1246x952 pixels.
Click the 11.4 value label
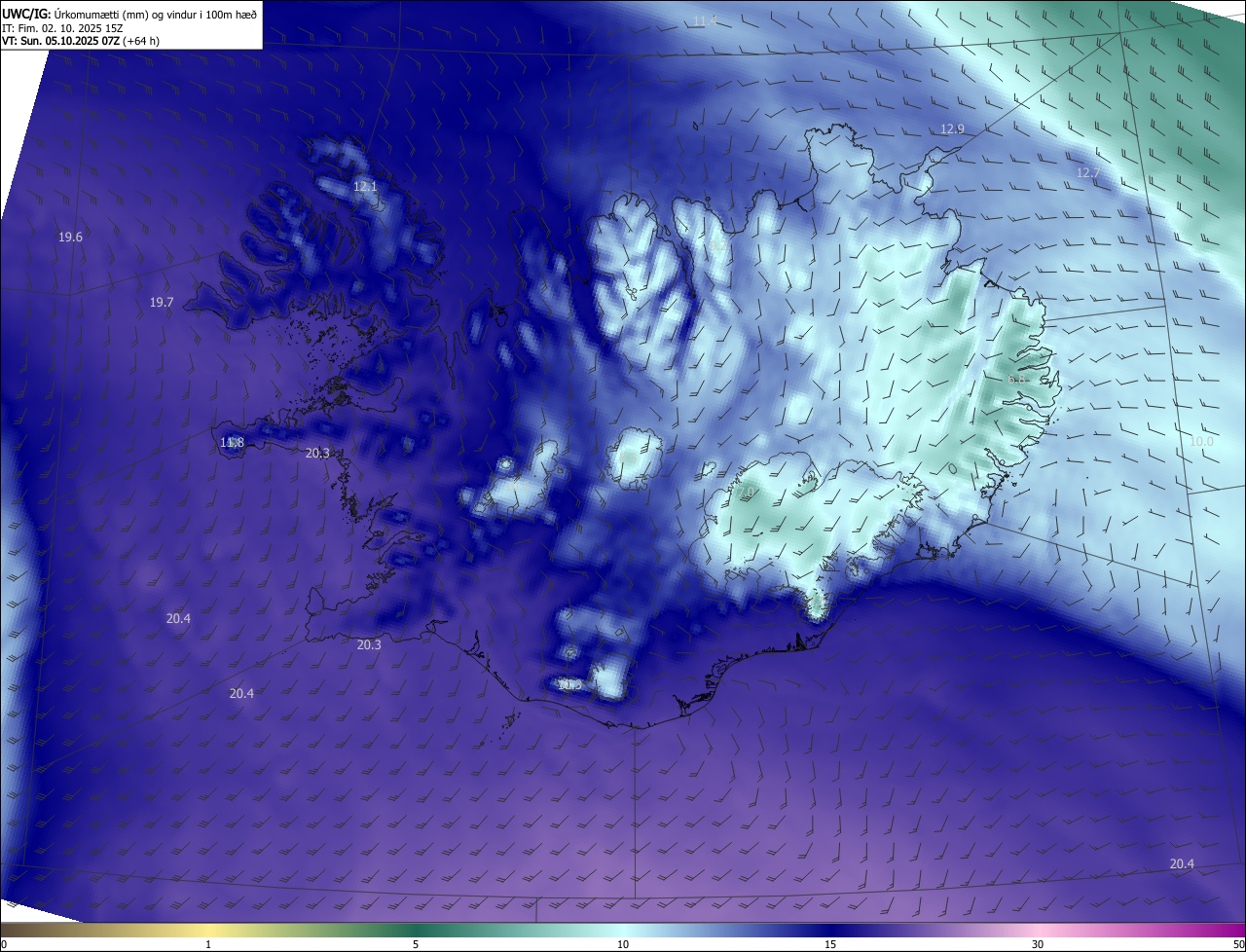[x=705, y=20]
